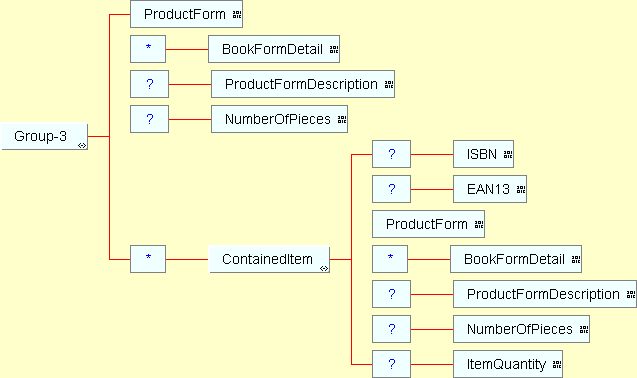Click the content icon beside ISBN
Viewport: 637px width, 378px height.
pos(508,154)
